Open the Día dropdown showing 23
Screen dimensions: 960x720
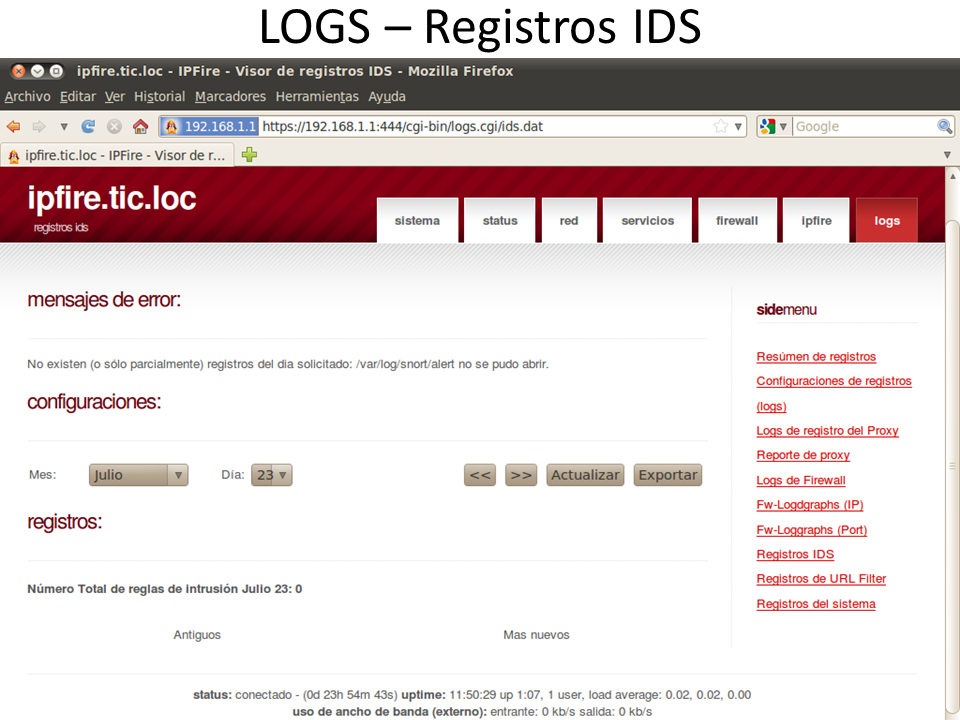[271, 475]
